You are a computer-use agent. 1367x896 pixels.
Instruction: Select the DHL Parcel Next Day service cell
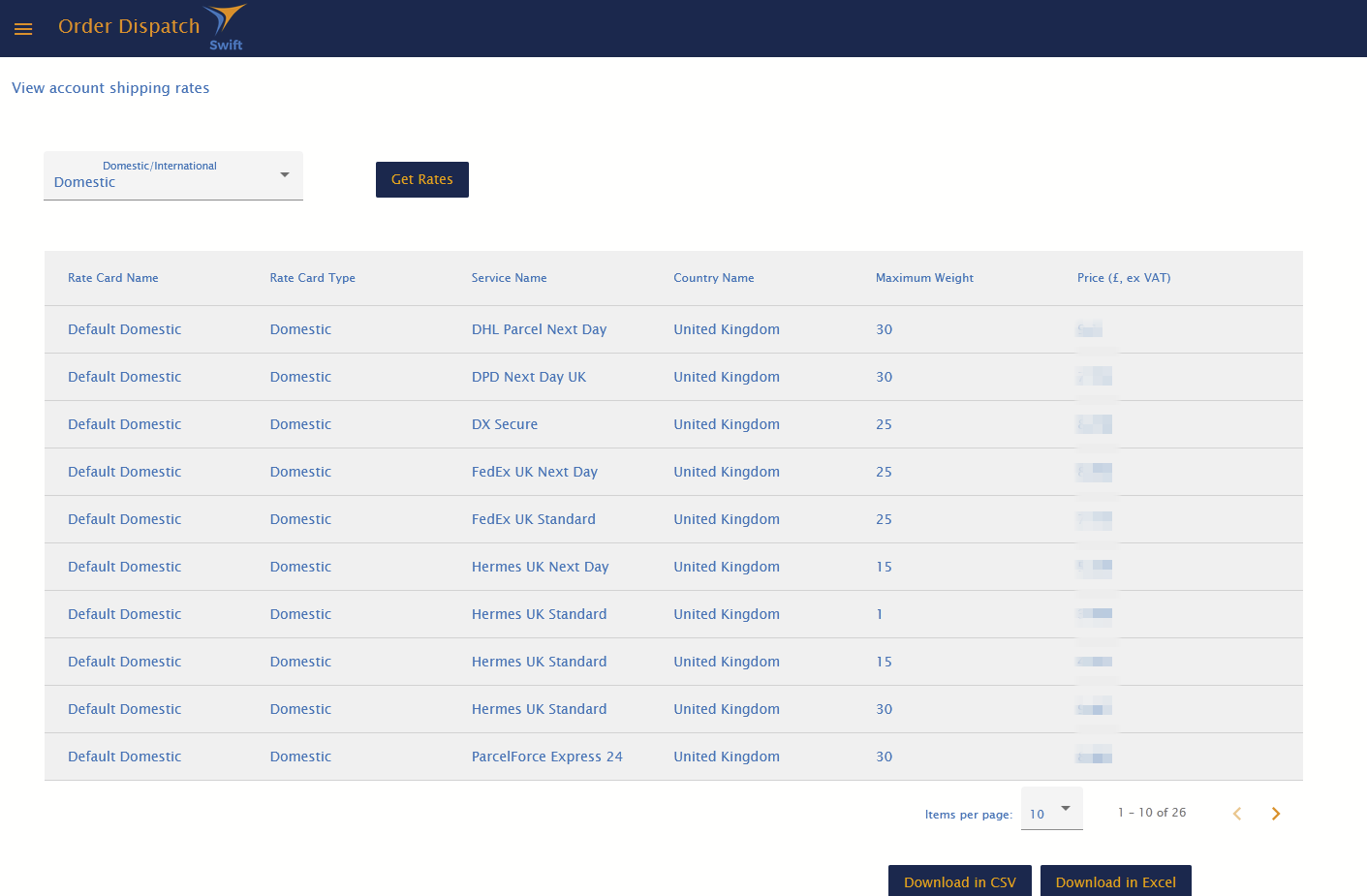[x=540, y=329]
